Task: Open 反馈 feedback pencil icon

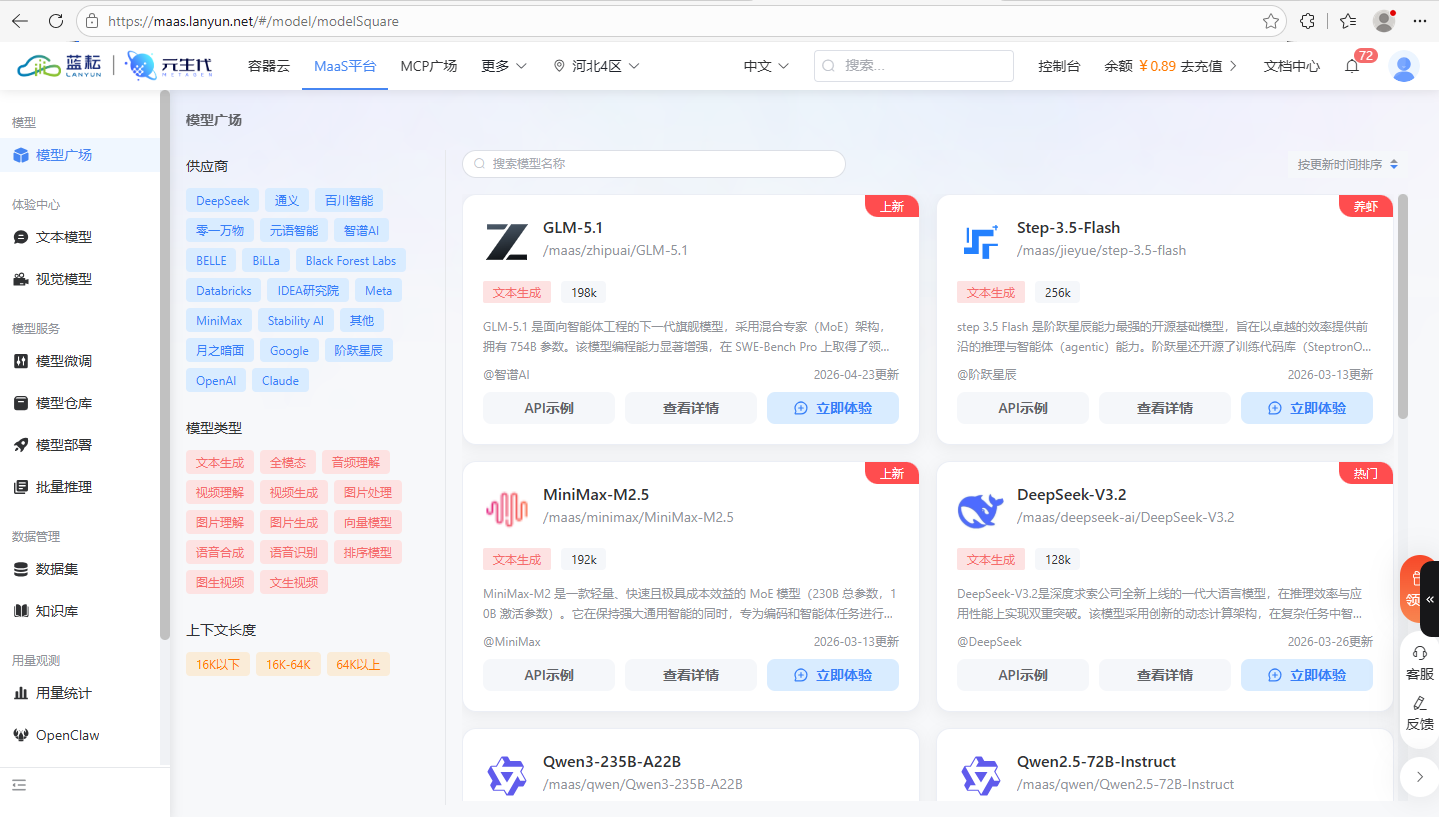Action: point(1420,713)
